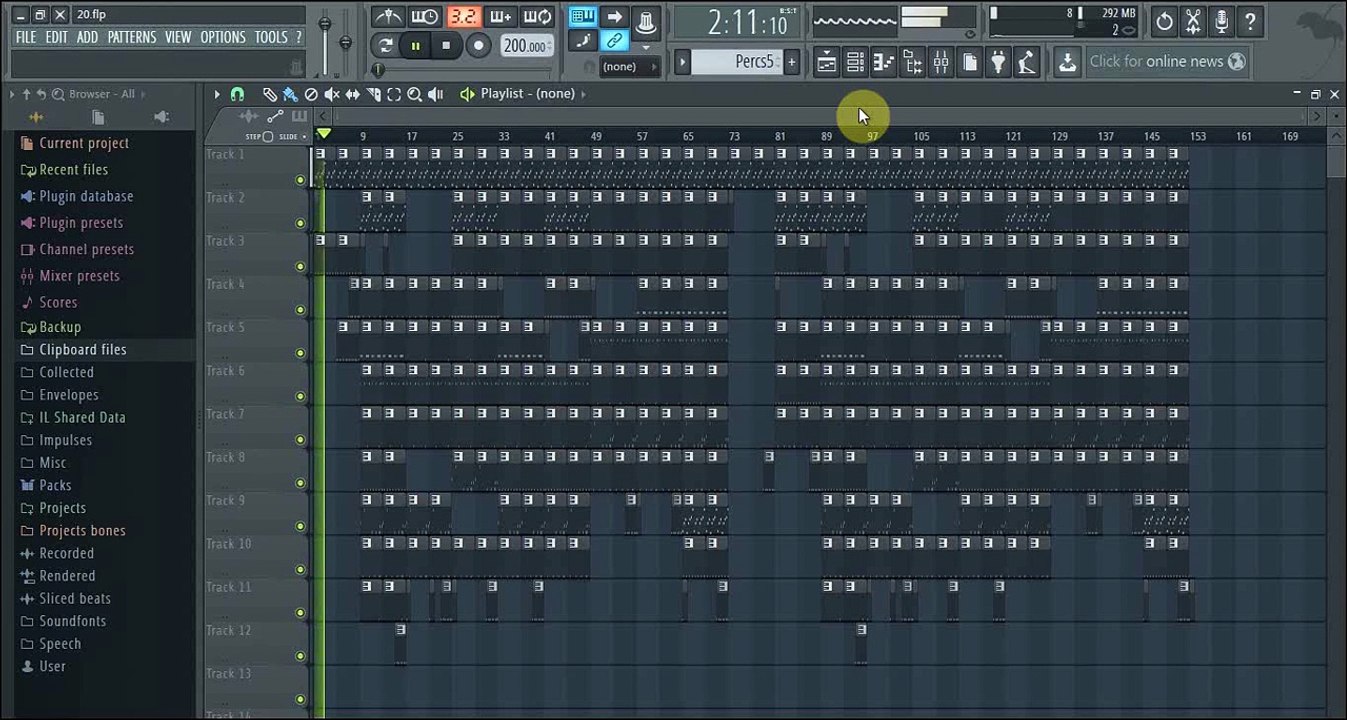Expand the Plugin database folder
Screen dimensions: 1347x720
pos(86,197)
